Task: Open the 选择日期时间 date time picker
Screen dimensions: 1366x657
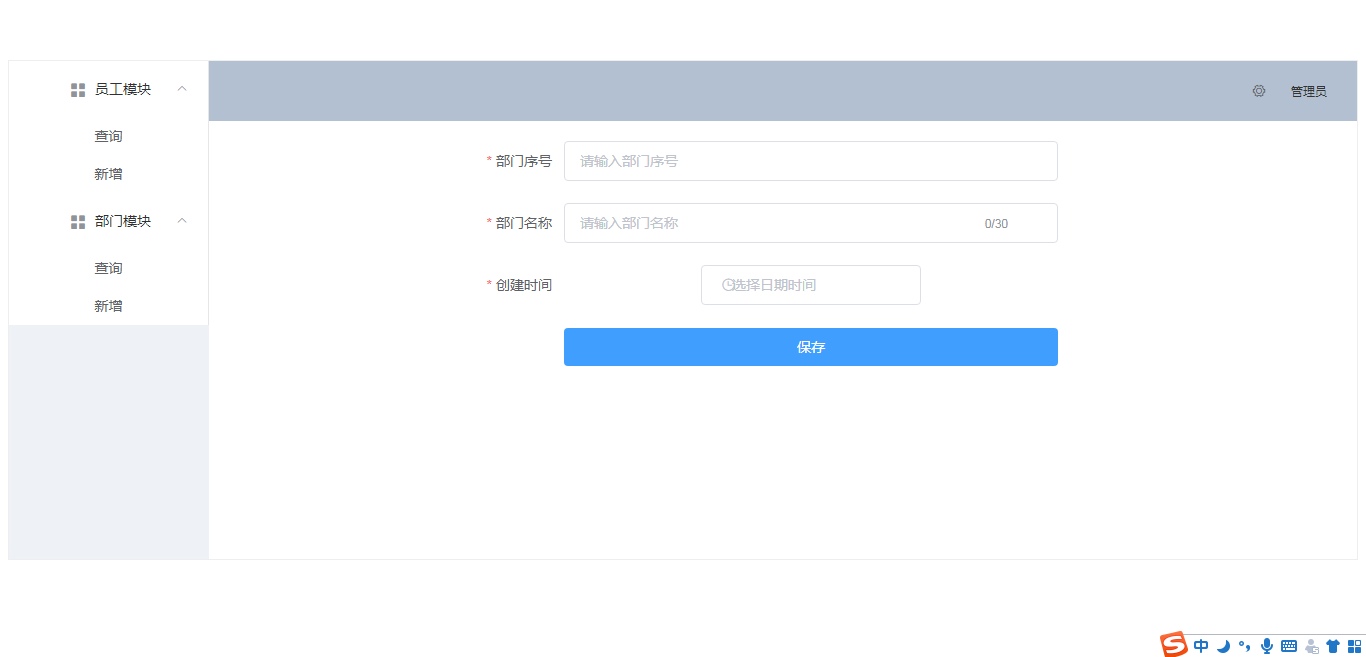Action: click(x=811, y=285)
